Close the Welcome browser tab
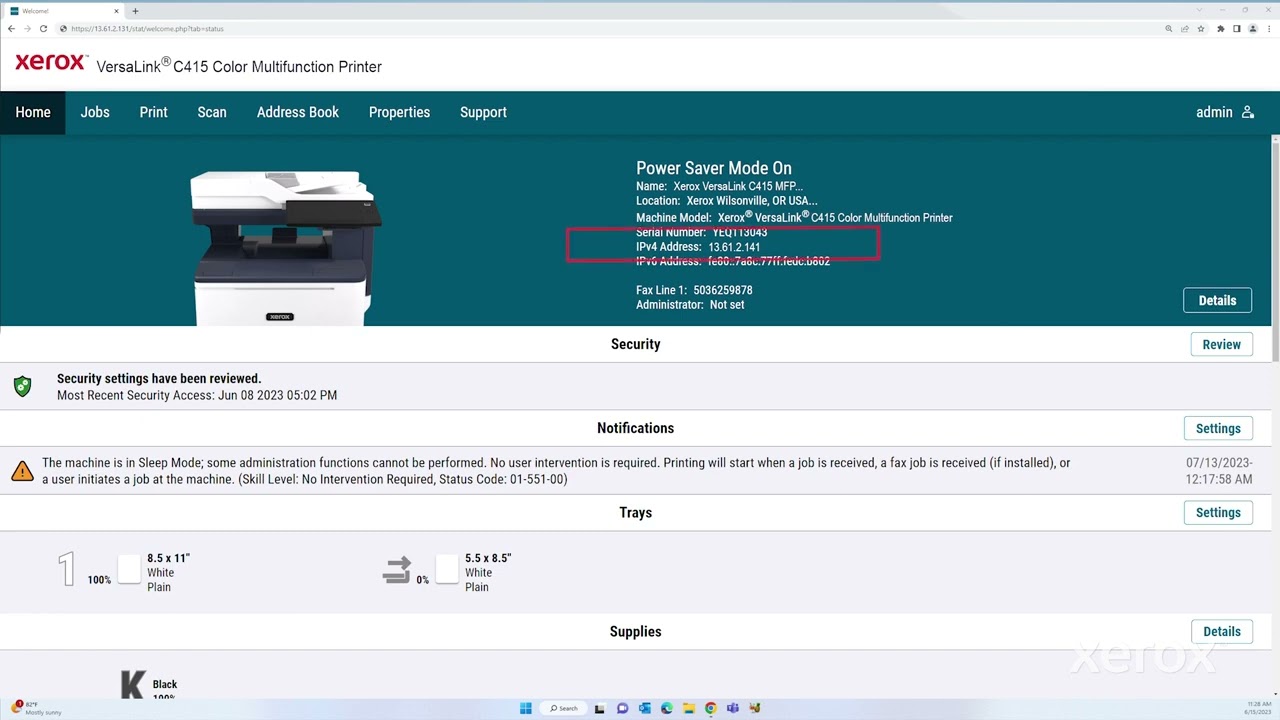1280x720 pixels. 117,11
